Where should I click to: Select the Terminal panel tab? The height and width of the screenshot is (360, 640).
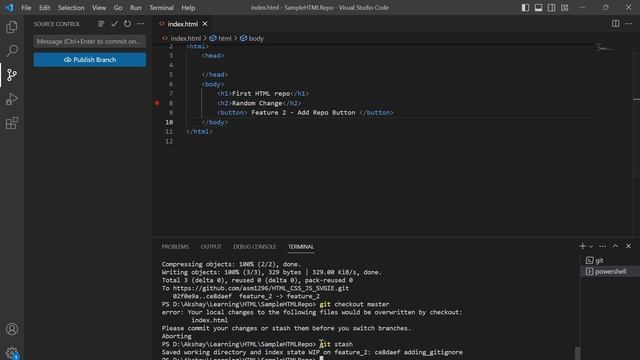click(x=301, y=247)
